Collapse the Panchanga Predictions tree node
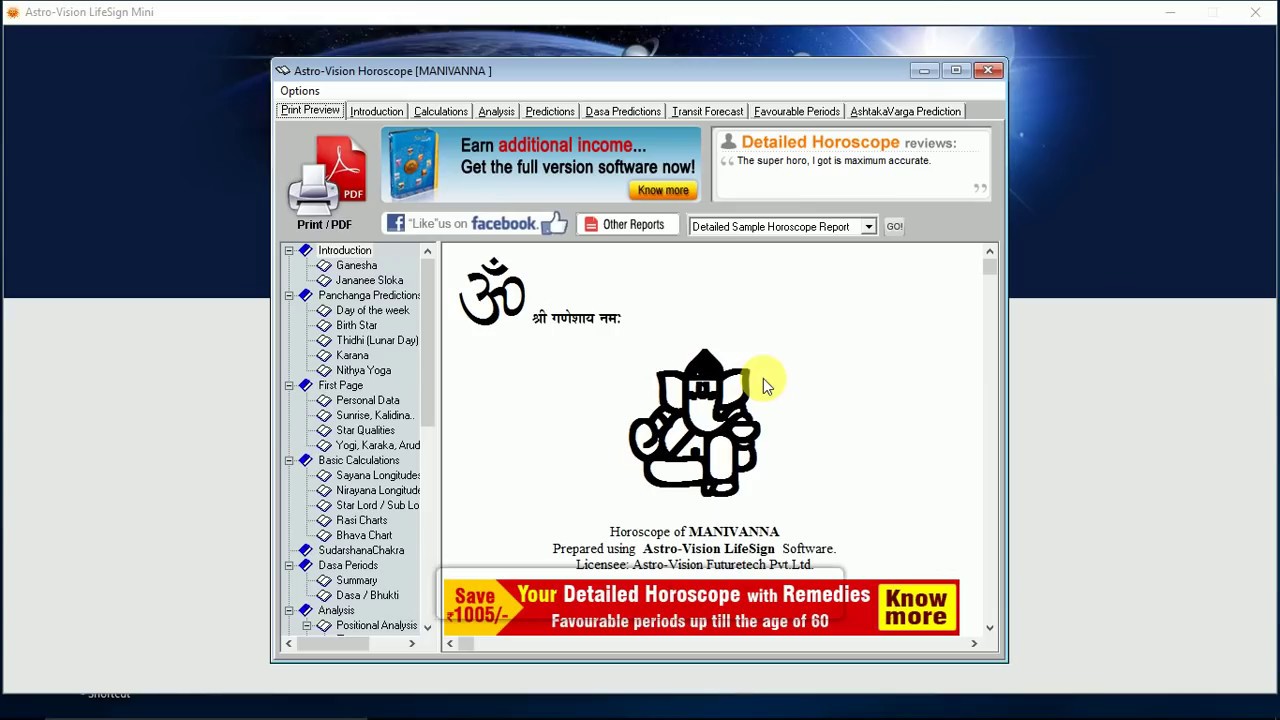Screen dimensions: 1280x720 [289, 296]
